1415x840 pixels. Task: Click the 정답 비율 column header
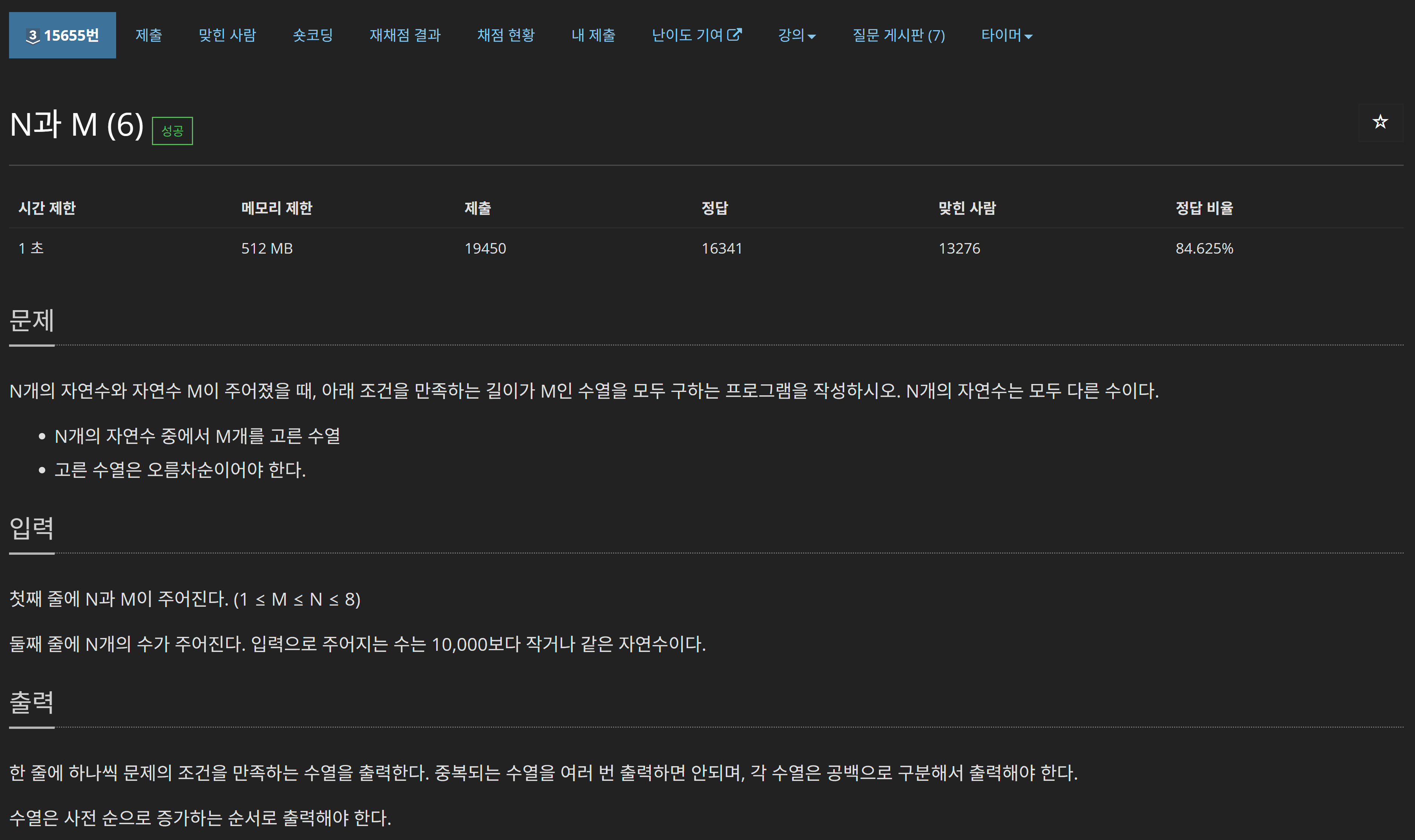[x=1204, y=208]
